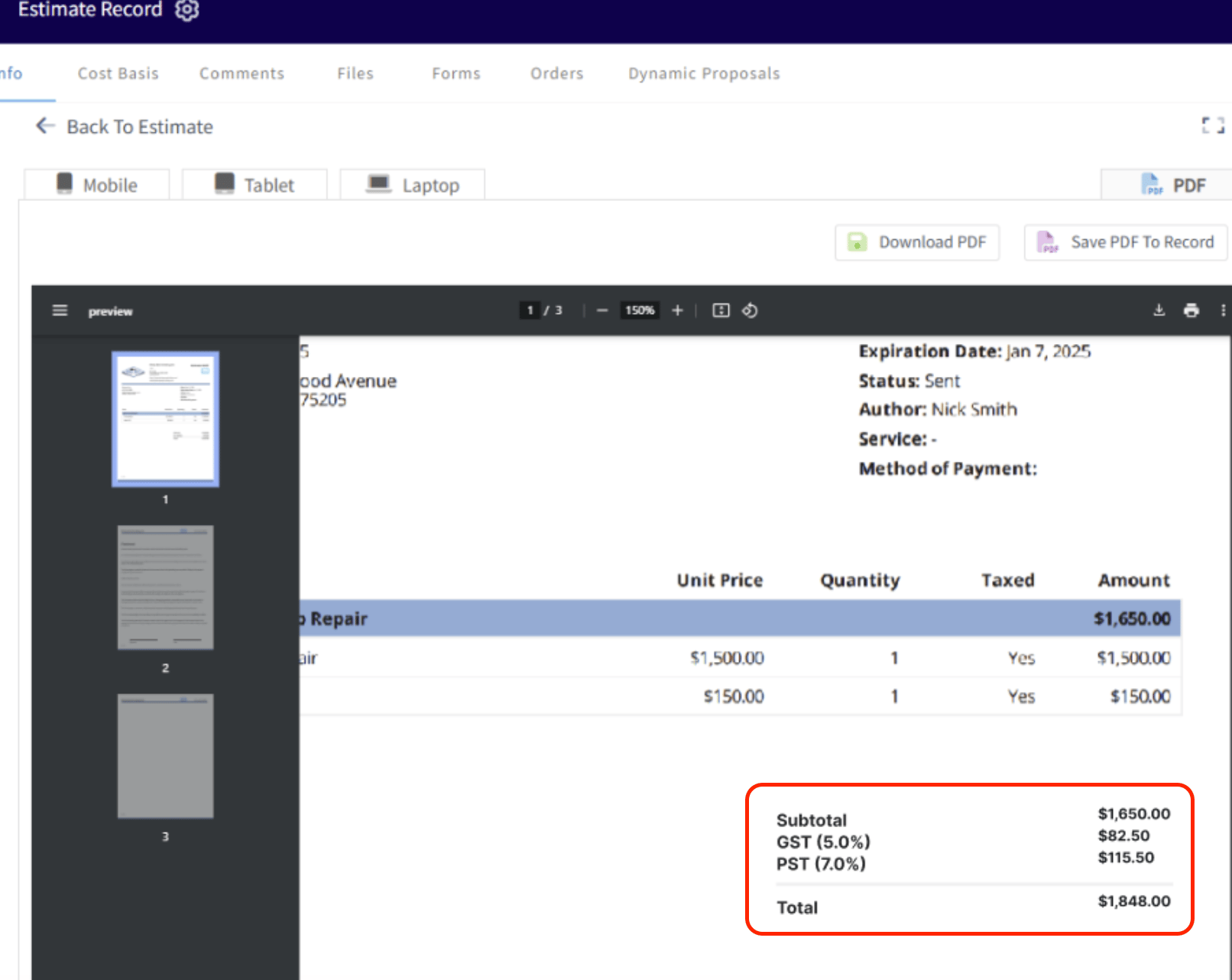Click the Method of Payment label
This screenshot has height=980, width=1232.
point(948,469)
